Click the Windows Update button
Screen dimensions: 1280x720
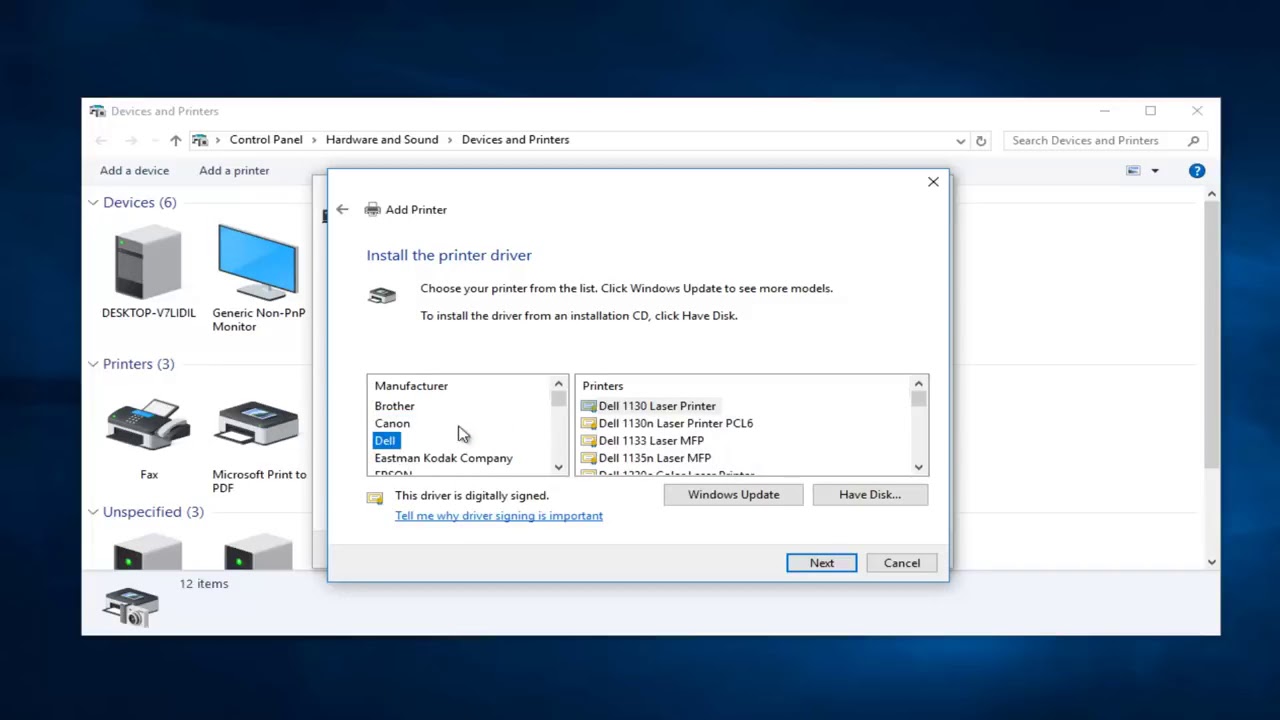tap(733, 495)
